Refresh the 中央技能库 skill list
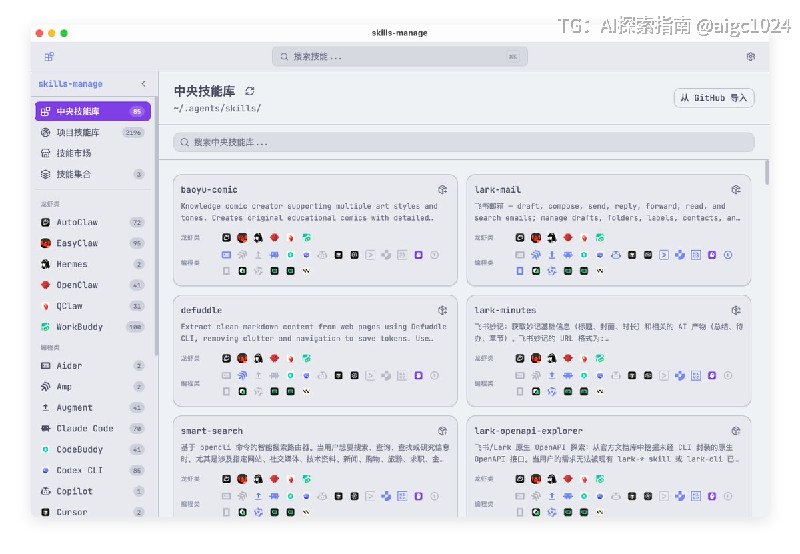This screenshot has height=554, width=800. pyautogui.click(x=249, y=91)
